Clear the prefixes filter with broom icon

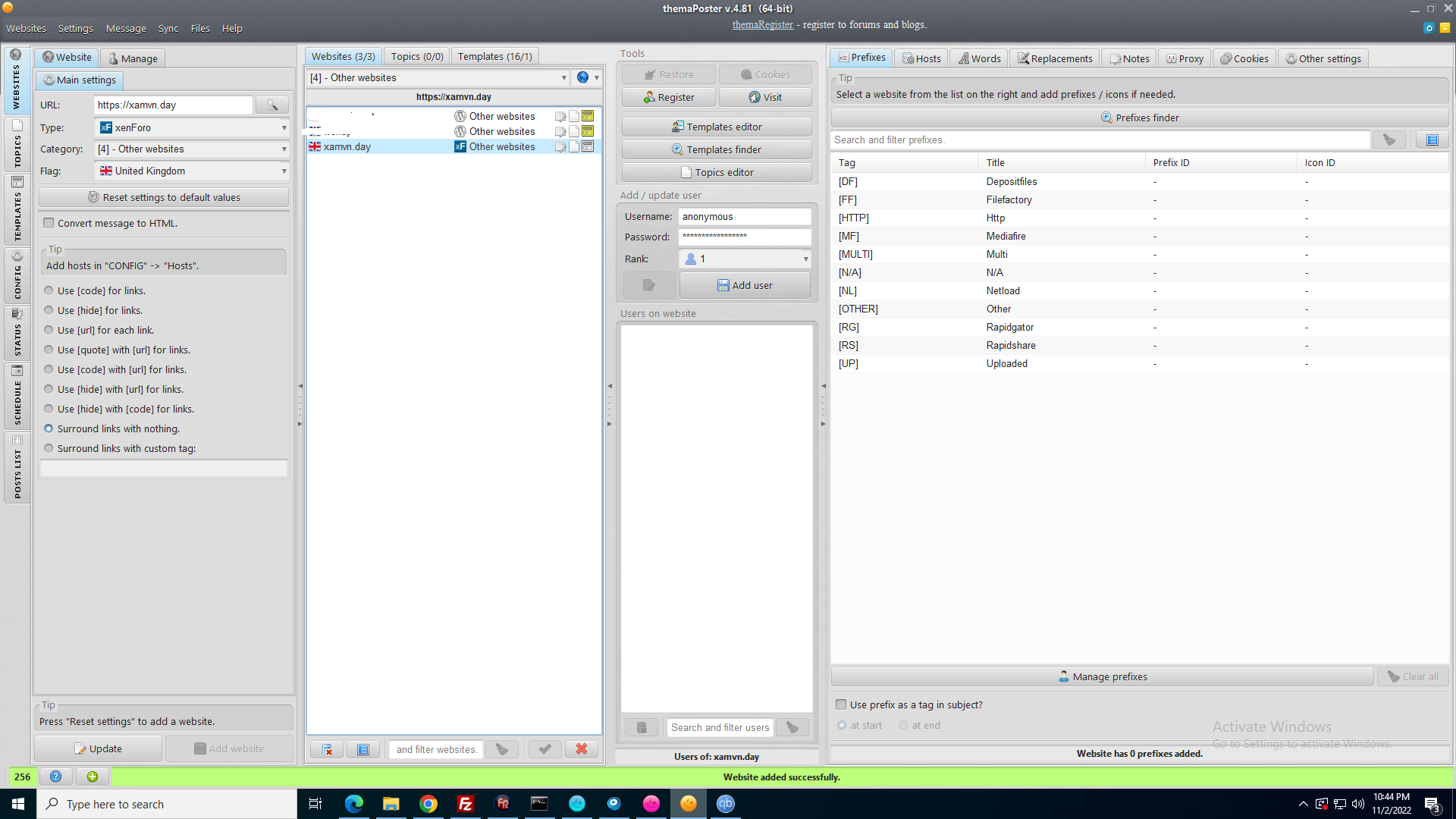pyautogui.click(x=1389, y=140)
